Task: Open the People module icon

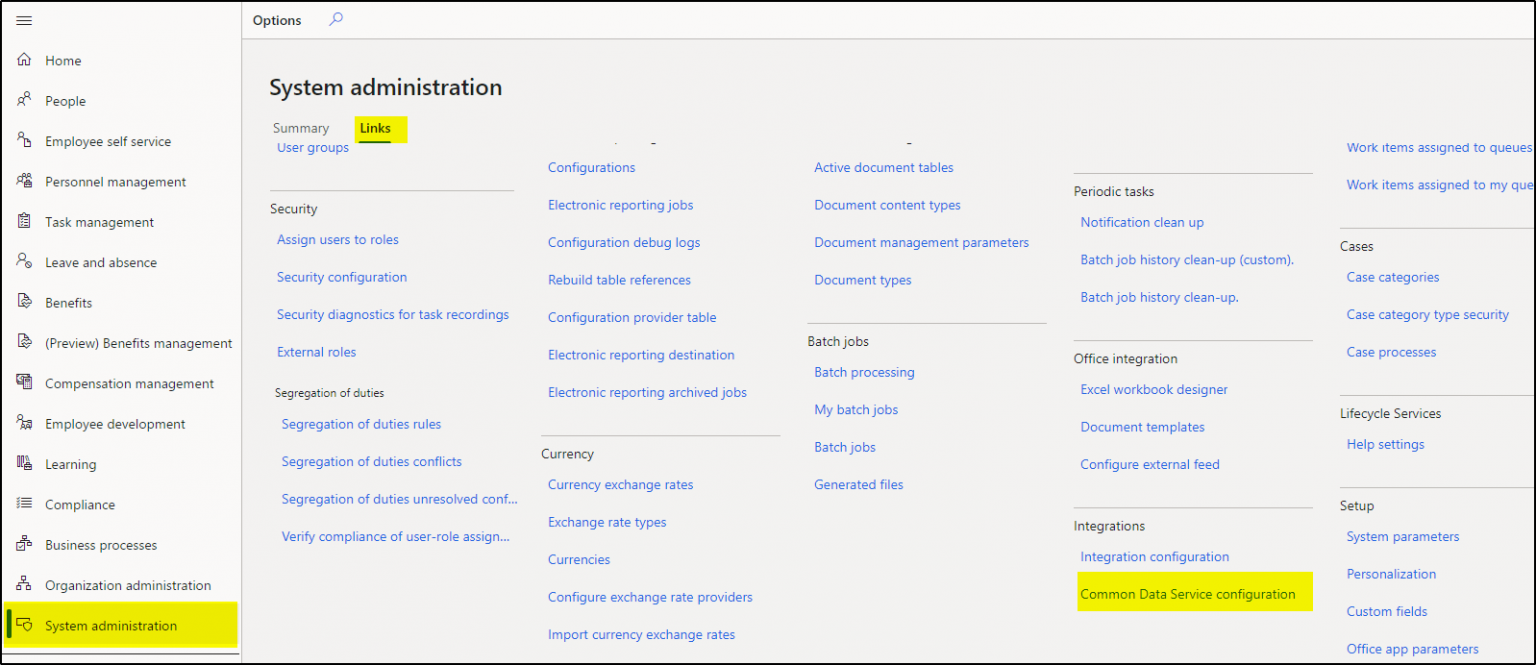Action: coord(25,101)
